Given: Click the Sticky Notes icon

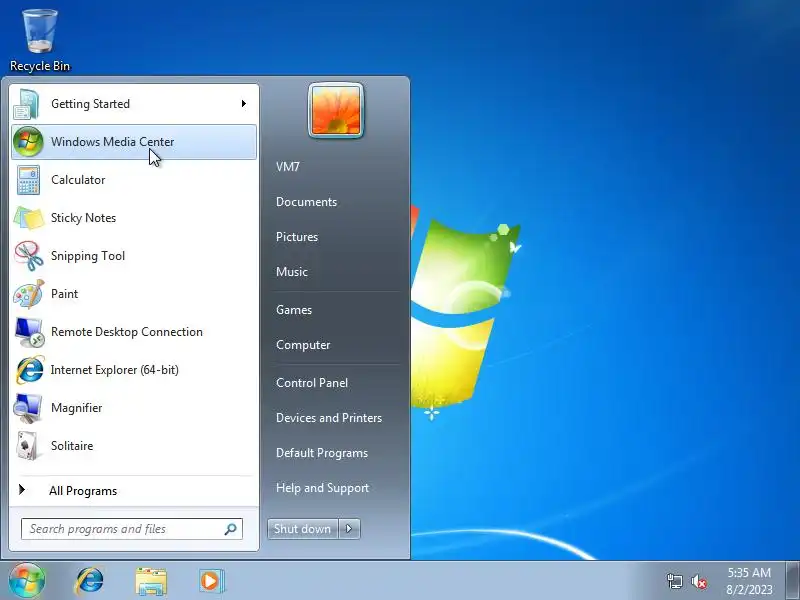Looking at the screenshot, I should (x=29, y=218).
